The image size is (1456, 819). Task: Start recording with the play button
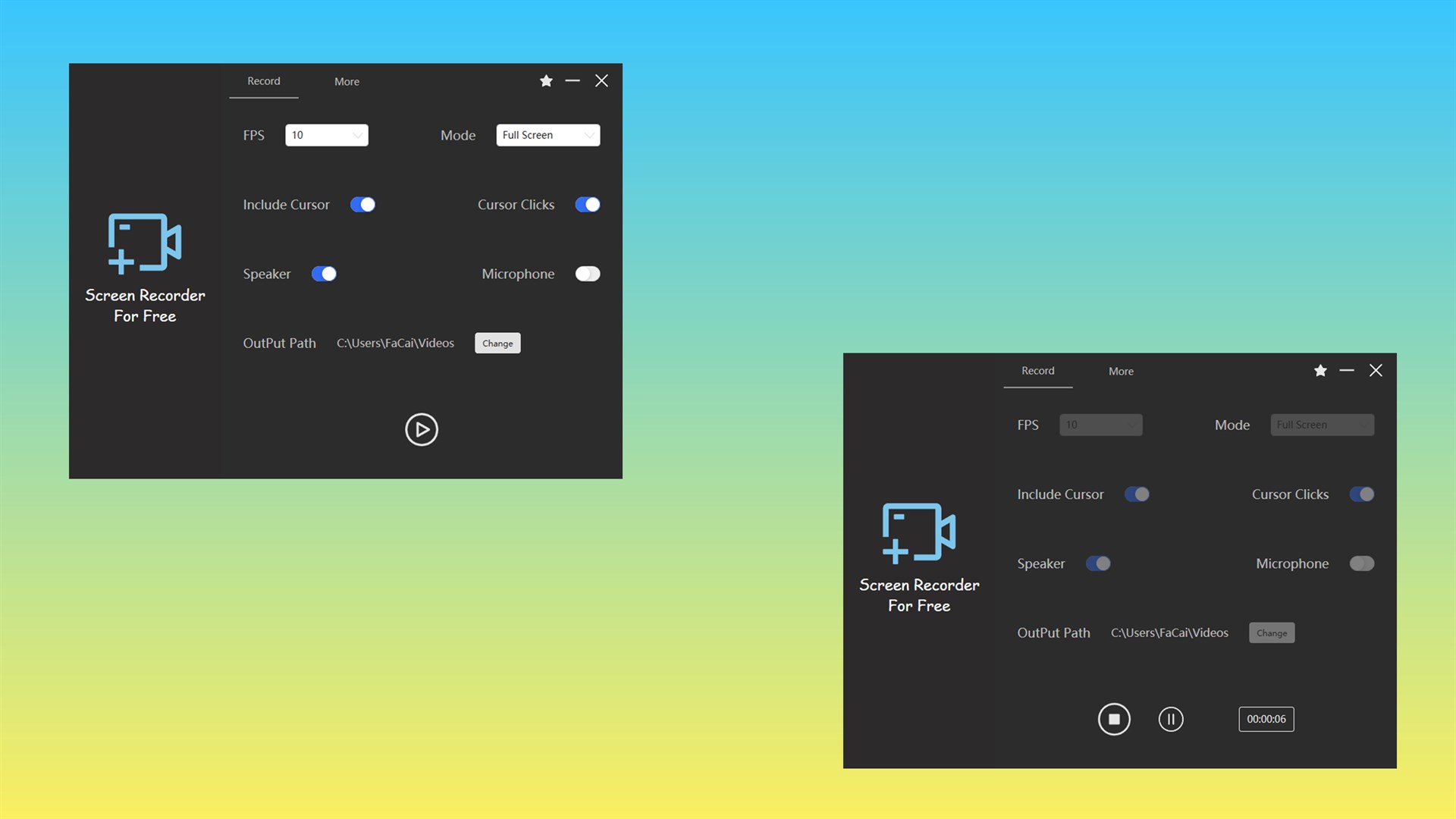tap(421, 430)
